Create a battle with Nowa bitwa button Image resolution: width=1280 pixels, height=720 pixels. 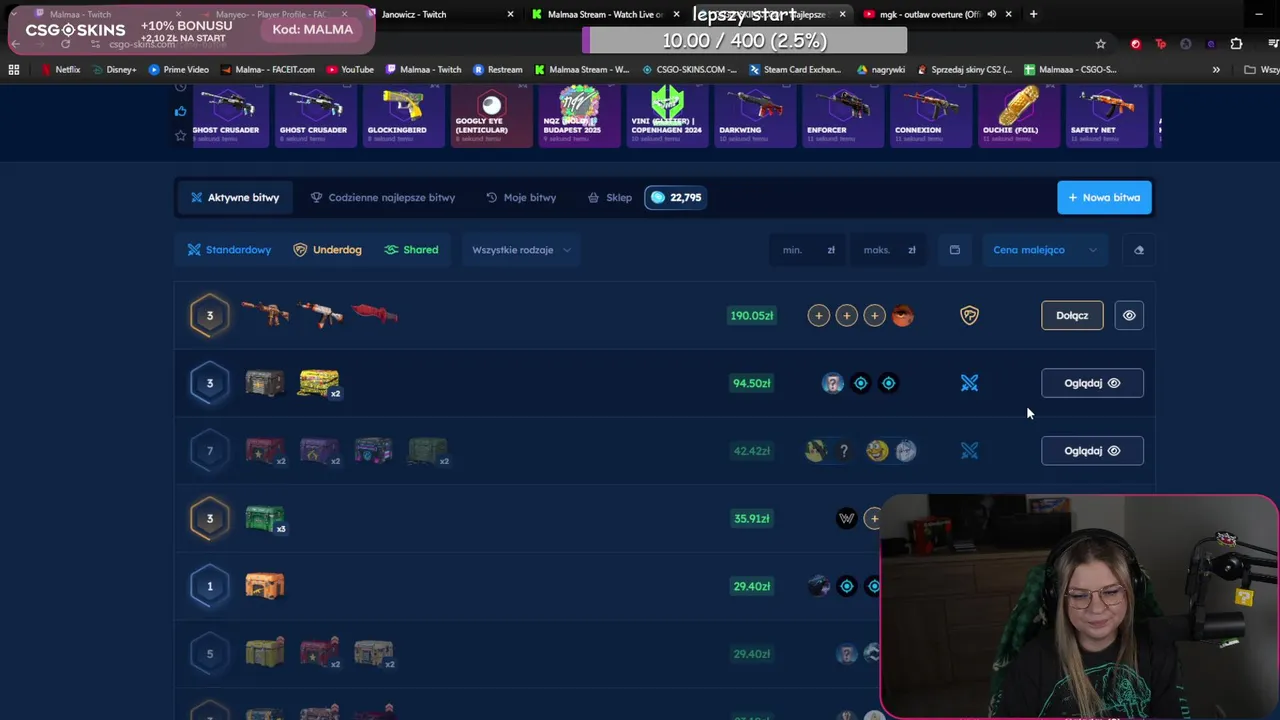click(x=1105, y=197)
